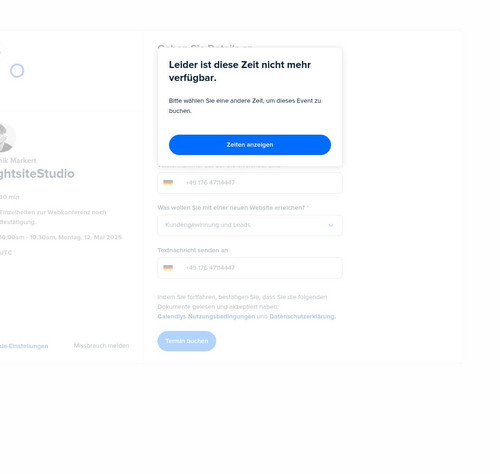Open 'Kundengewinnung und Leads' combo box

[250, 225]
